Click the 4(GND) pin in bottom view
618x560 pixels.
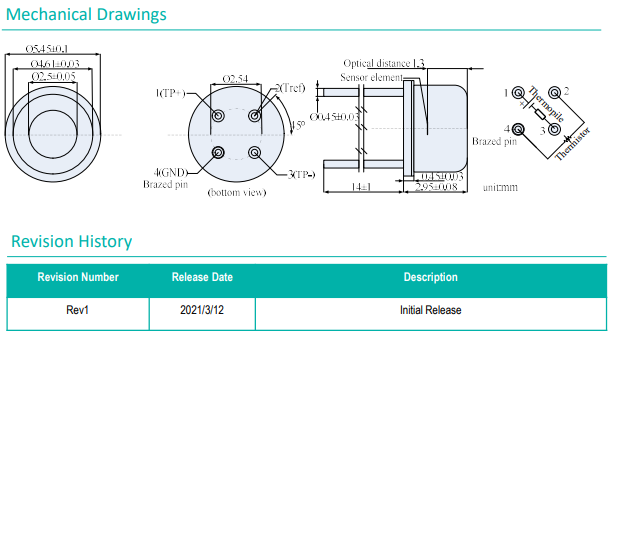(219, 152)
